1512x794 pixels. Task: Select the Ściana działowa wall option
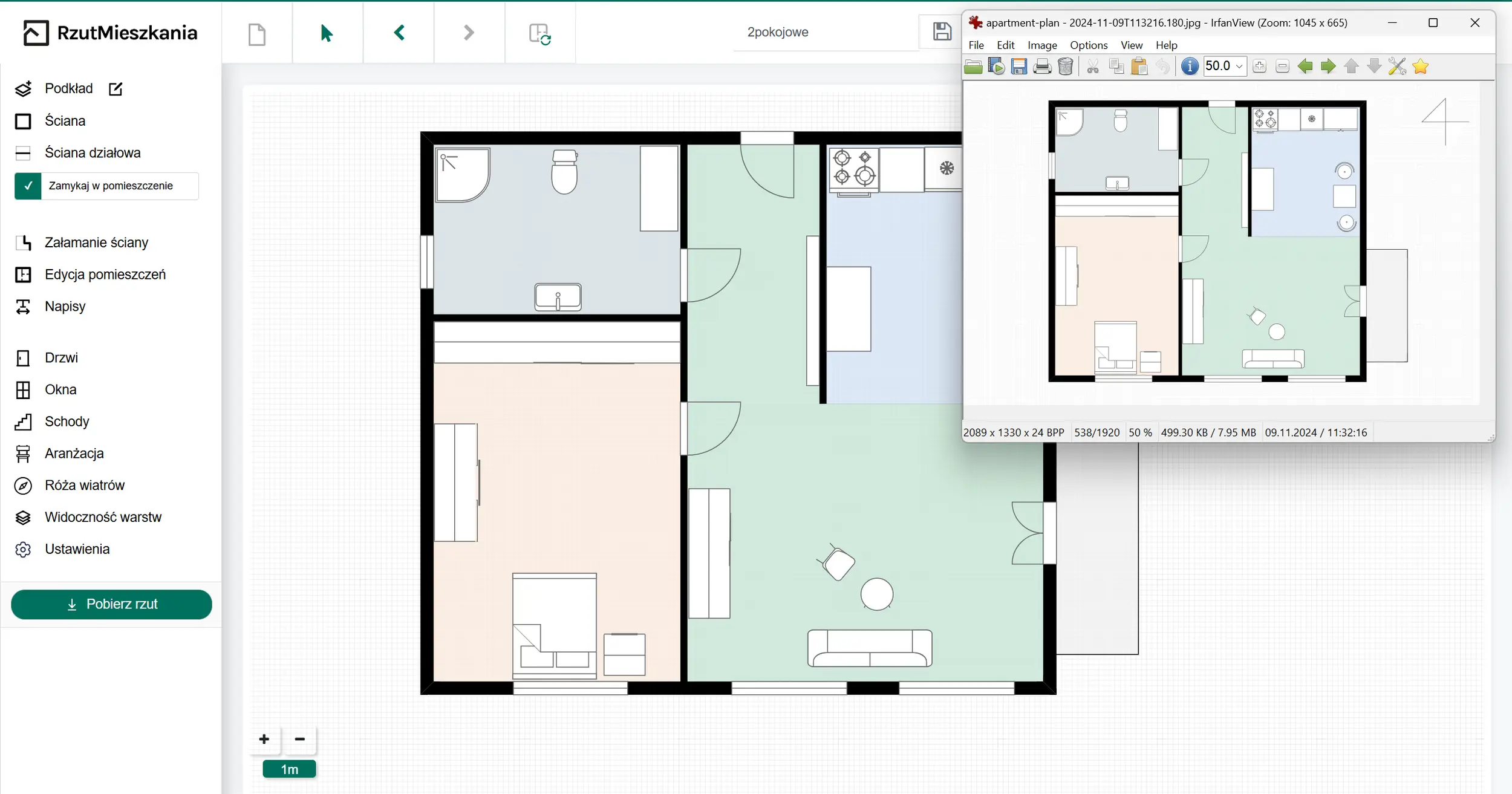click(x=92, y=153)
